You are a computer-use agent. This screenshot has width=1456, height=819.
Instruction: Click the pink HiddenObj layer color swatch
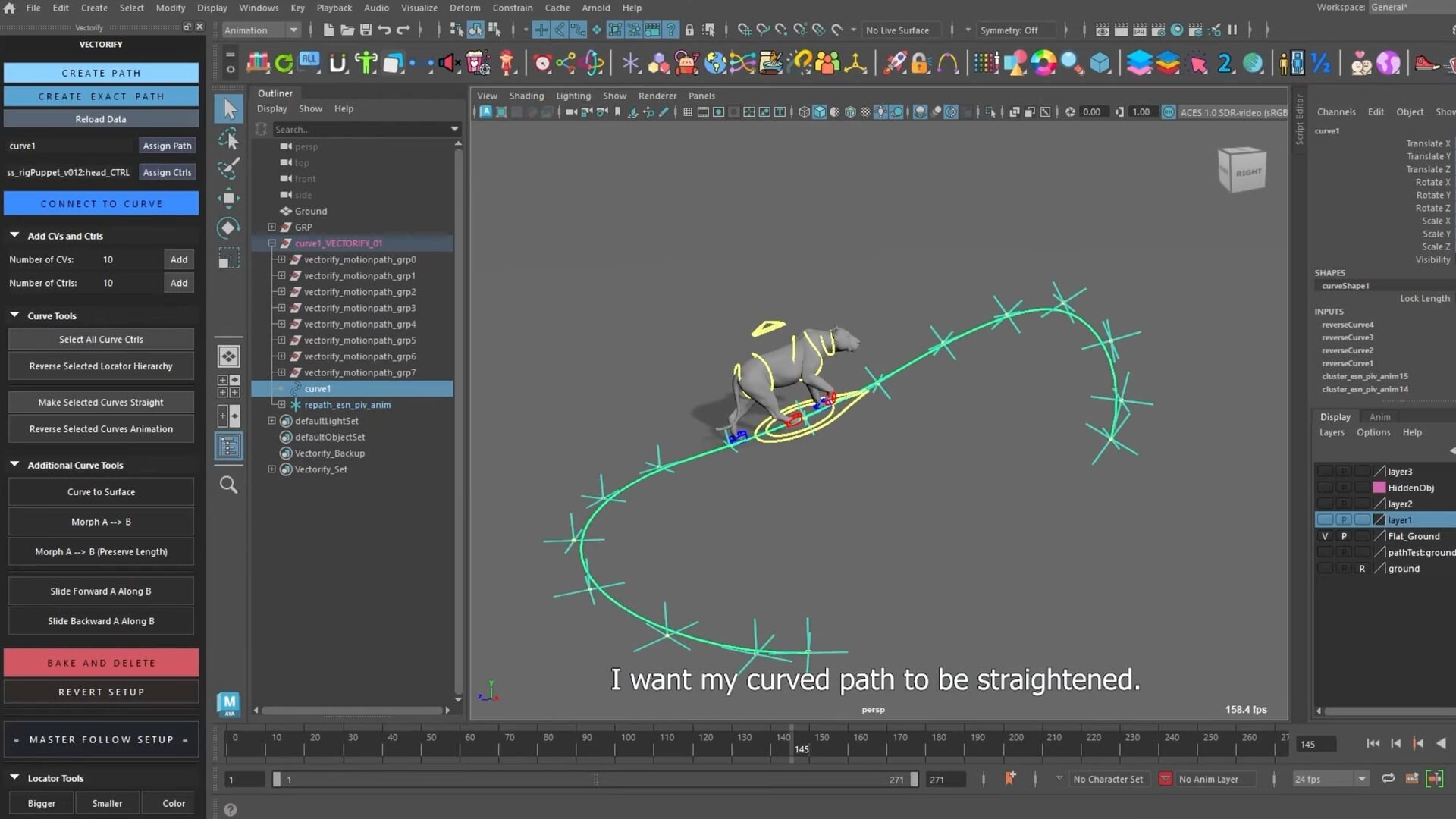(1379, 488)
